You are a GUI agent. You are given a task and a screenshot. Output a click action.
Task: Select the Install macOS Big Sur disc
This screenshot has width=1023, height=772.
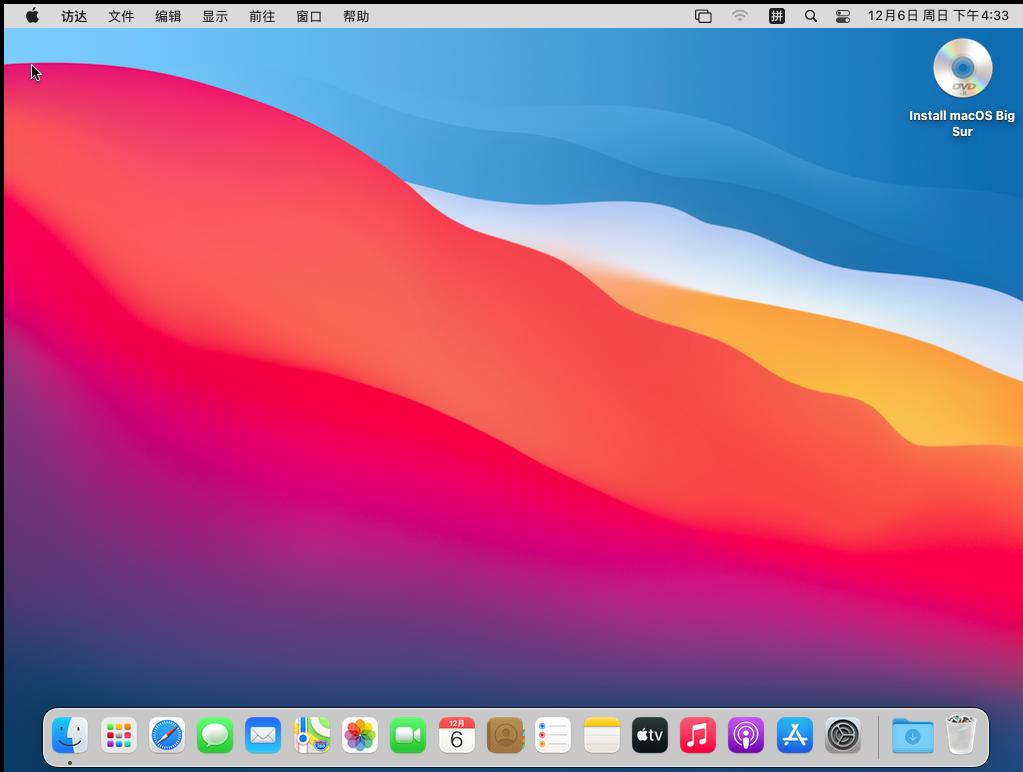coord(962,68)
